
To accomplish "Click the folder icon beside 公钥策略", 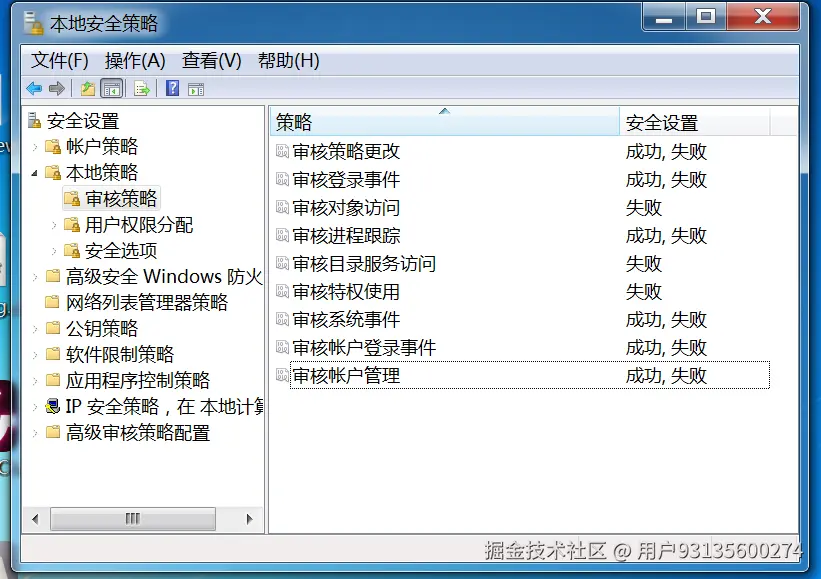I will coord(54,328).
